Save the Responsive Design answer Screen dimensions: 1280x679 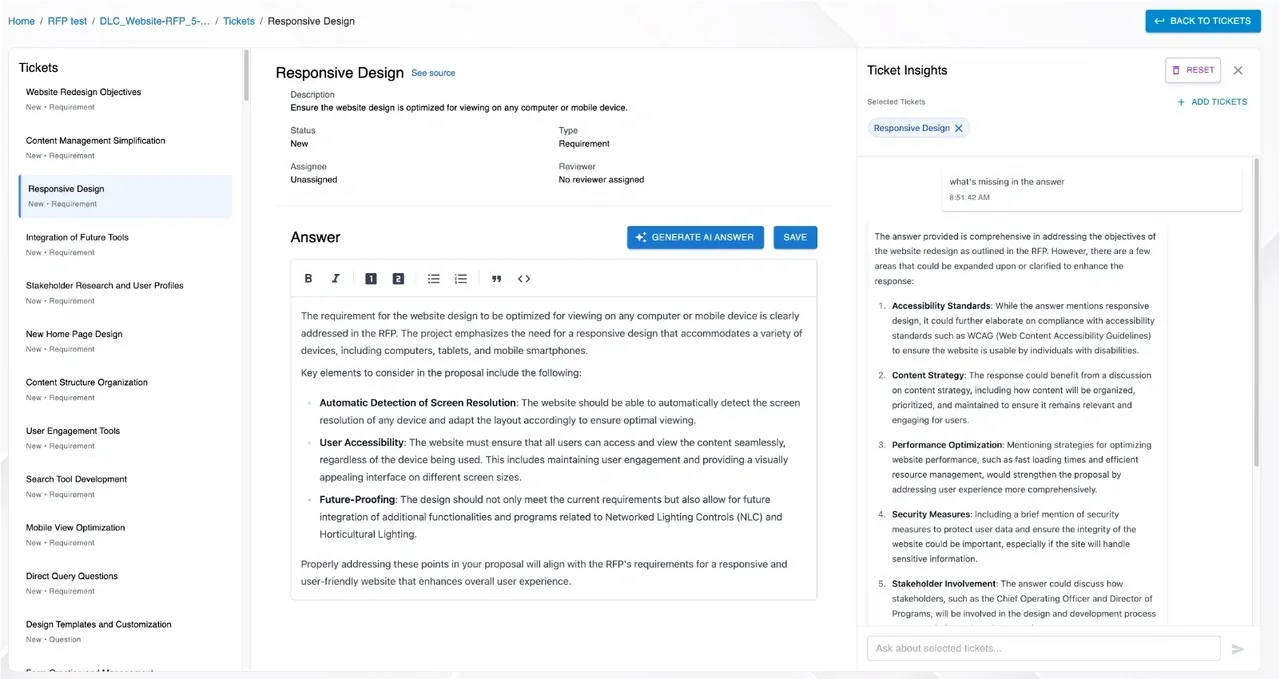click(x=795, y=237)
